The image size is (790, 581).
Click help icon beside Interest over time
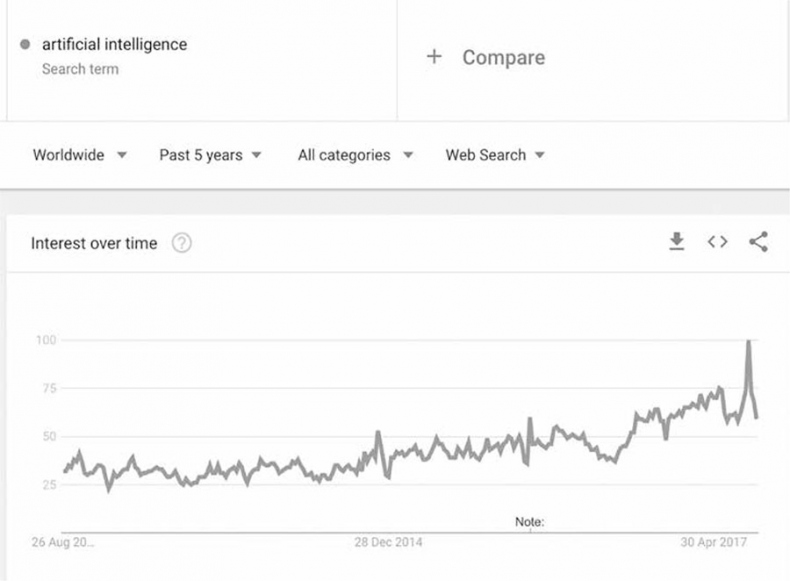[181, 243]
